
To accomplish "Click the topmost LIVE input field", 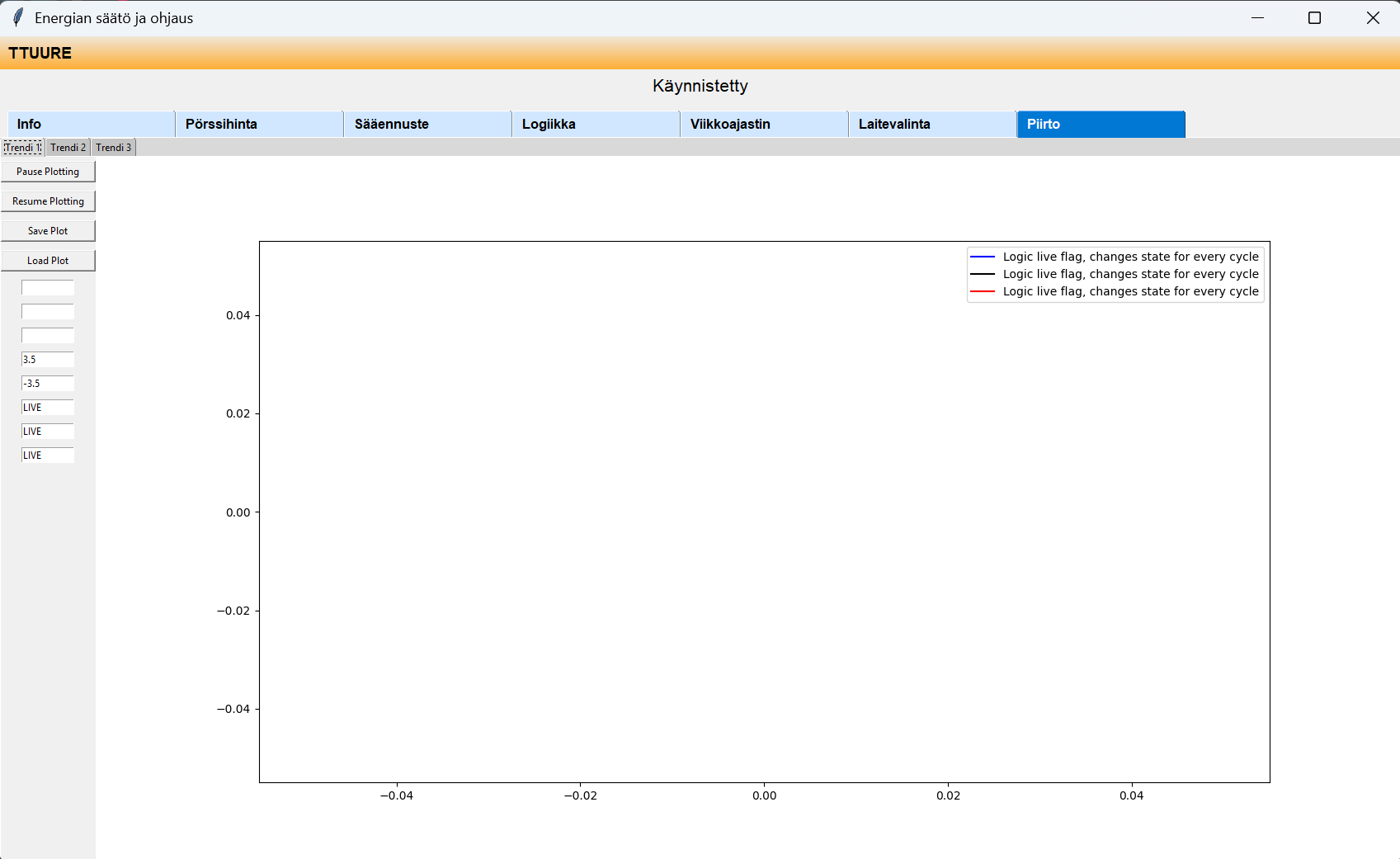I will pos(48,408).
